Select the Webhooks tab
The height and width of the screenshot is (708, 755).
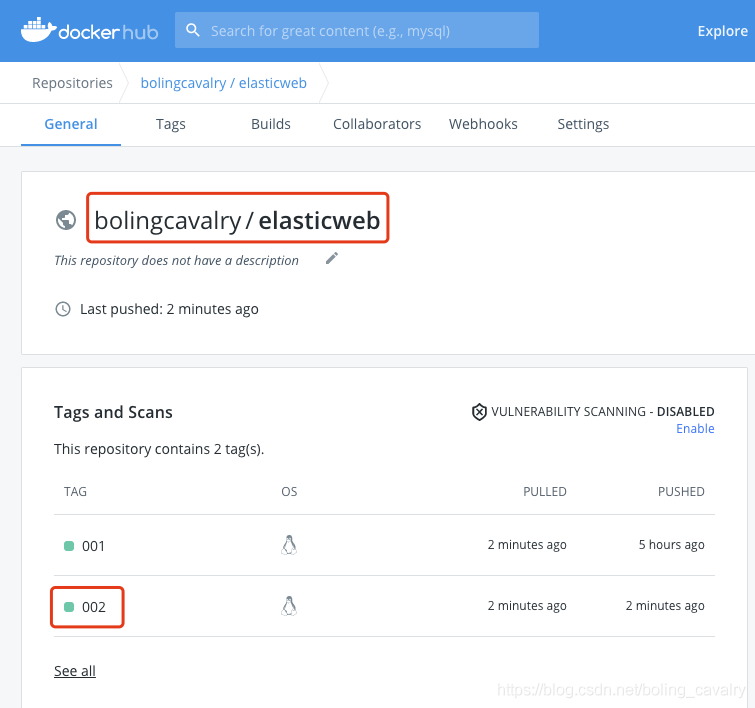click(x=483, y=124)
